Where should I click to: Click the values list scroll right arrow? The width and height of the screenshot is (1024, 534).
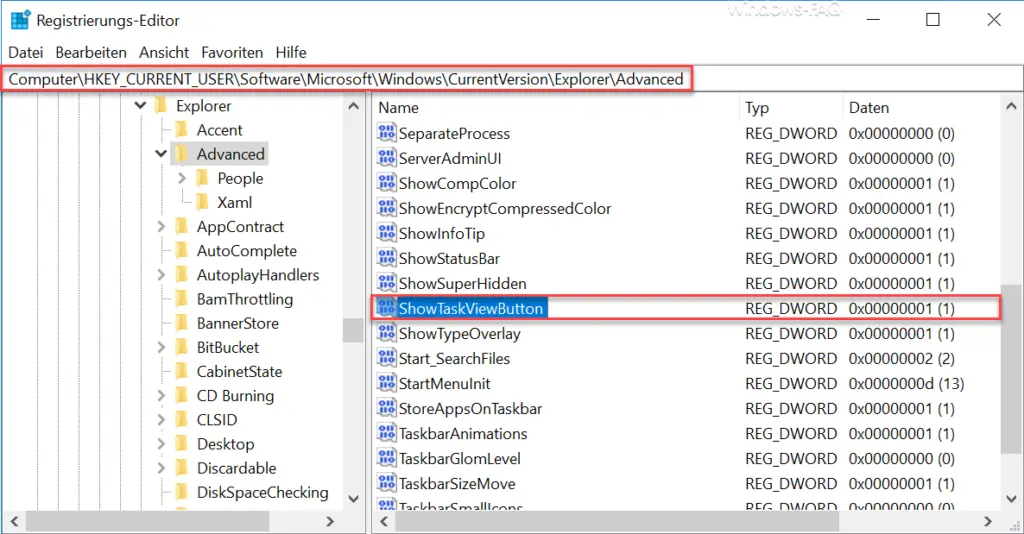click(x=988, y=521)
